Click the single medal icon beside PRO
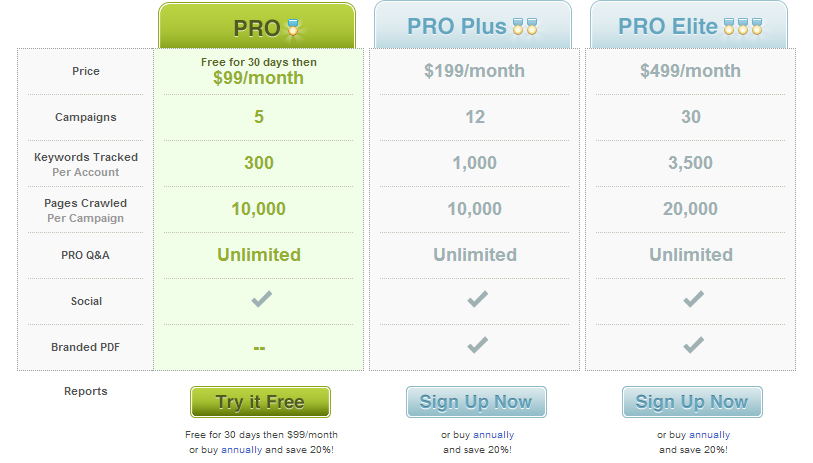Viewport: 813px width, 463px height. coord(293,27)
